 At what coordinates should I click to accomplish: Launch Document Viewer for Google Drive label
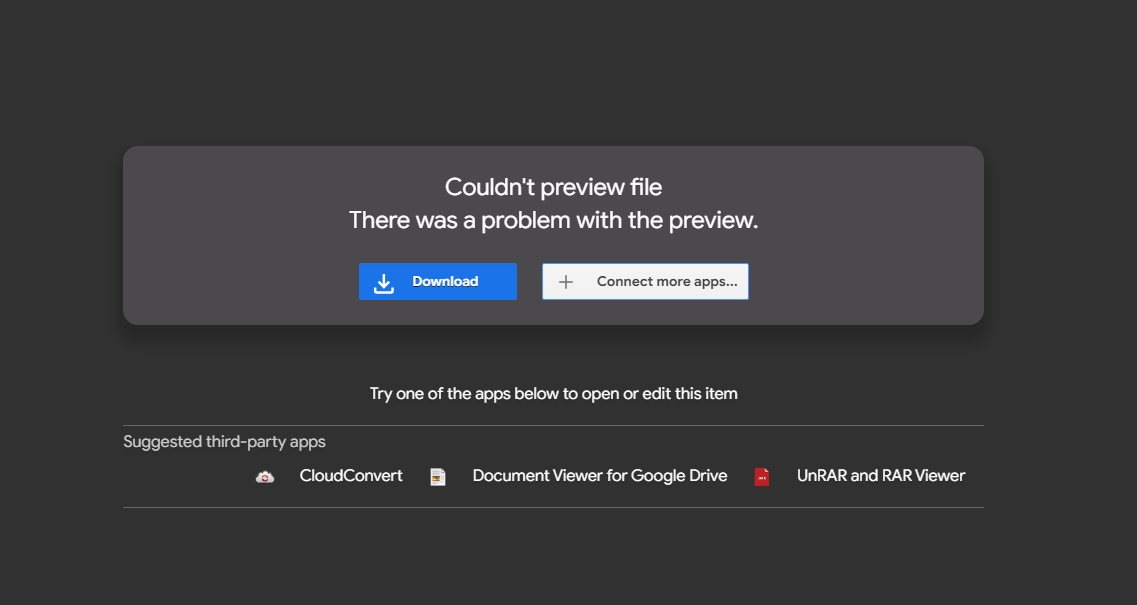click(599, 476)
